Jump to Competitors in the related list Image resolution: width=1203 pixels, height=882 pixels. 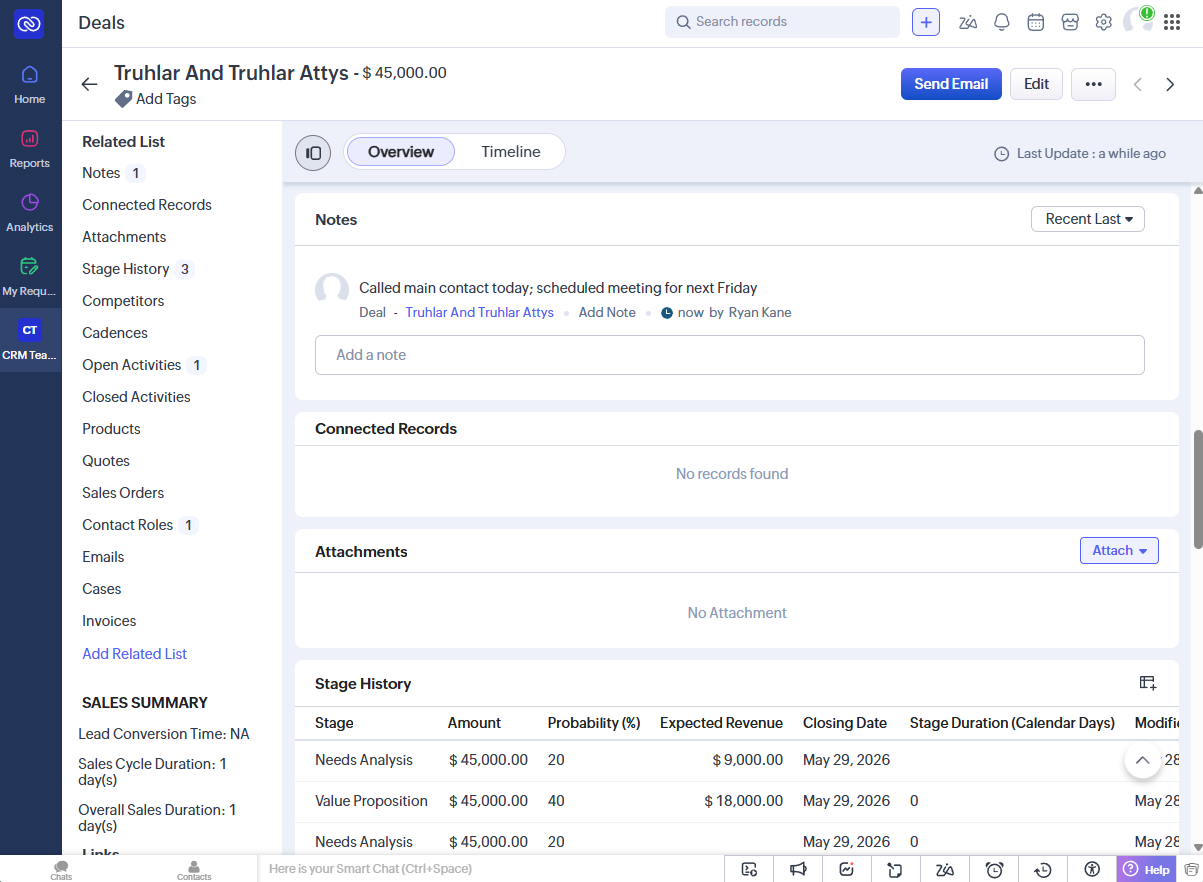(123, 301)
